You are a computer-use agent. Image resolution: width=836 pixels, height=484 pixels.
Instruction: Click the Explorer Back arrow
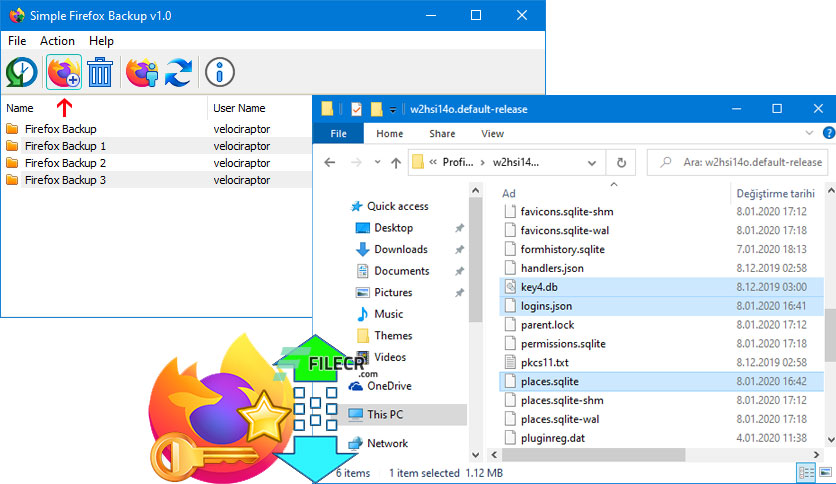(x=329, y=163)
